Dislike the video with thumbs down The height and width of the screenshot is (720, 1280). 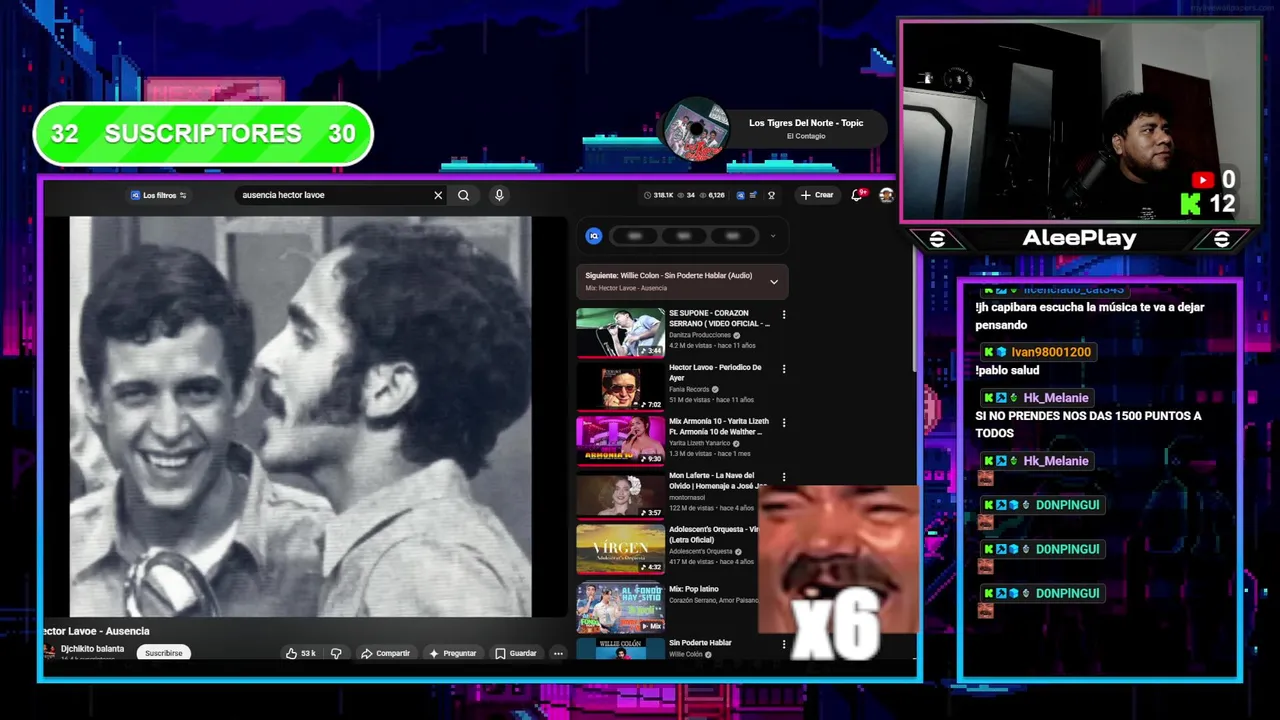pos(336,653)
